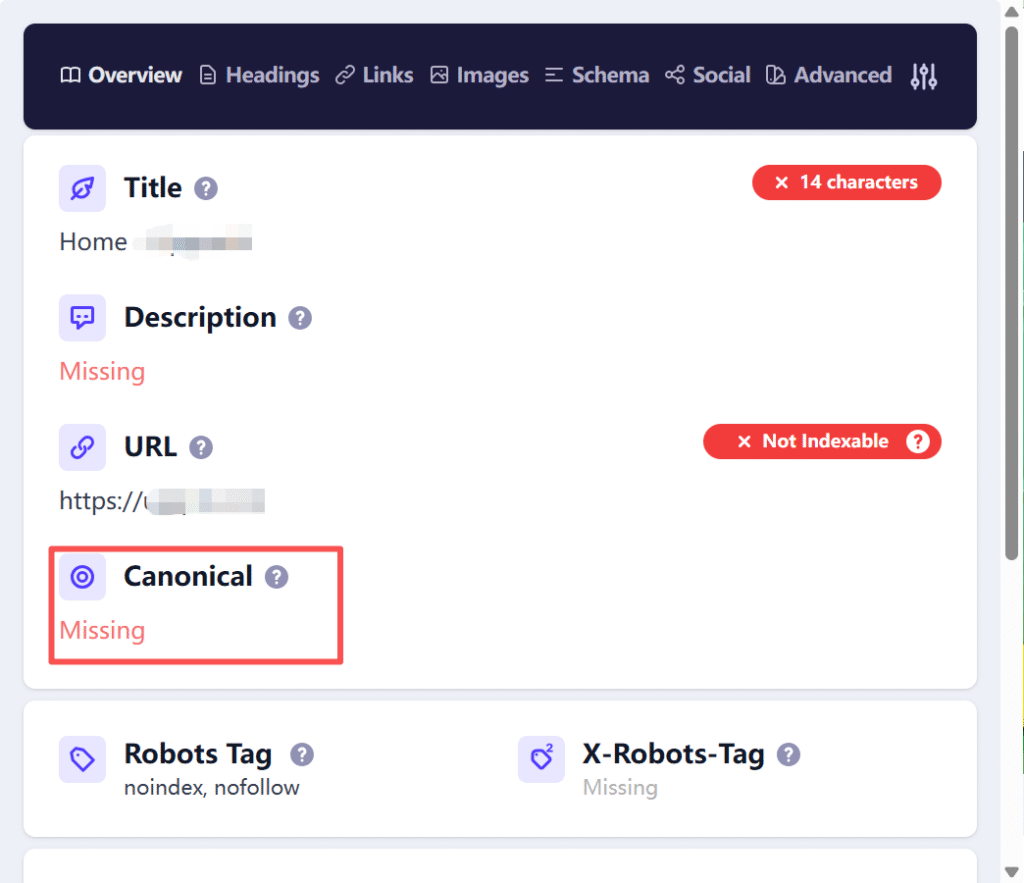Open help for X-Robots-Tag
This screenshot has height=883, width=1024.
coord(788,754)
